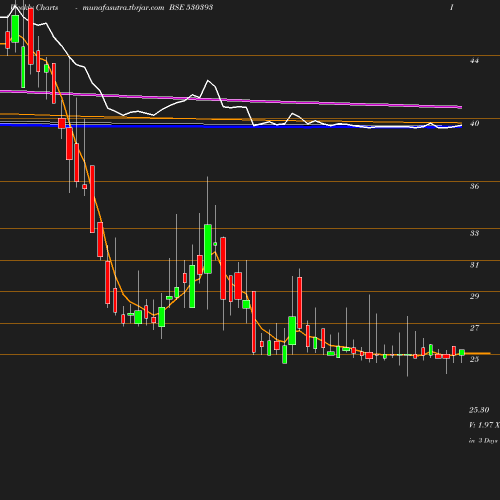Viewport: 500px width, 500px height.
Task: Click the 'V: 1.97 X' volume text
Action: click(x=484, y=425)
